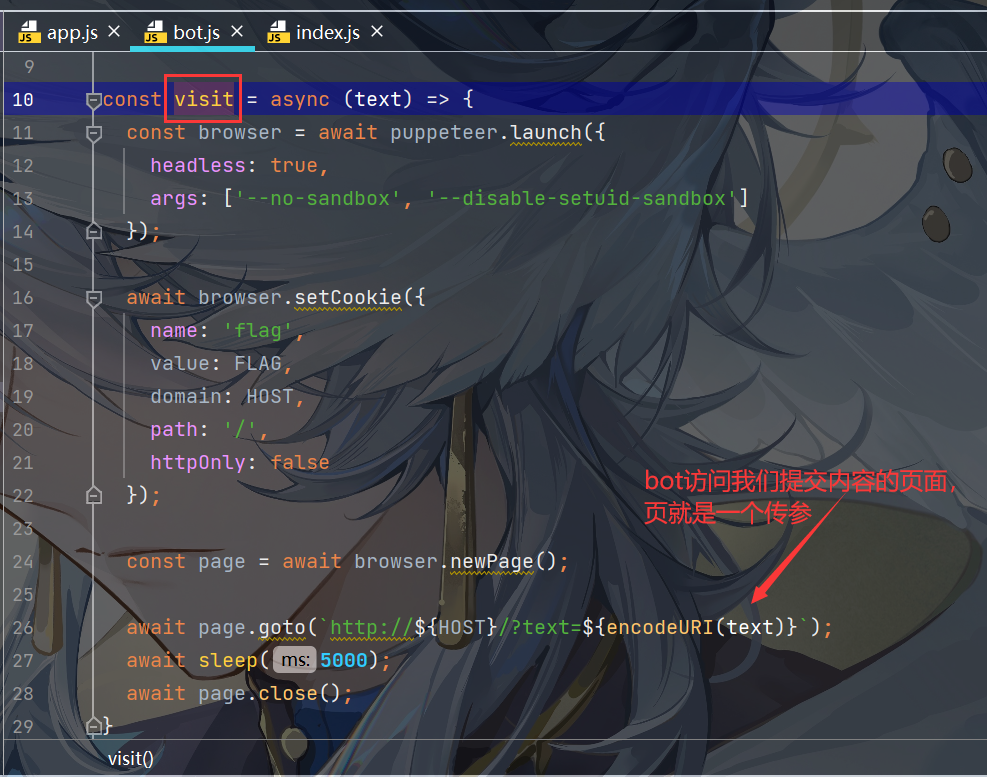Viewport: 987px width, 777px height.
Task: Click the FLAG value on line 18
Action: click(x=258, y=363)
